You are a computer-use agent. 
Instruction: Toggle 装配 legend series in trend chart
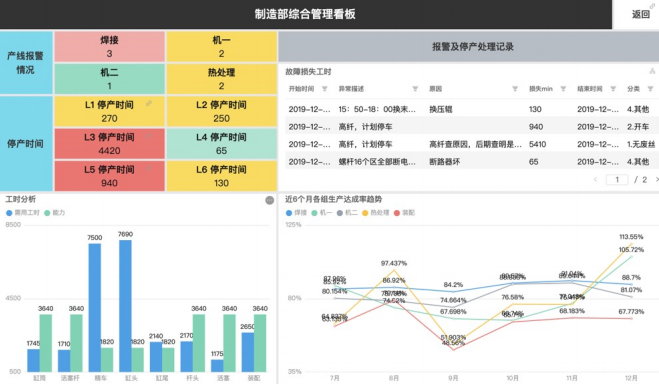tap(404, 213)
